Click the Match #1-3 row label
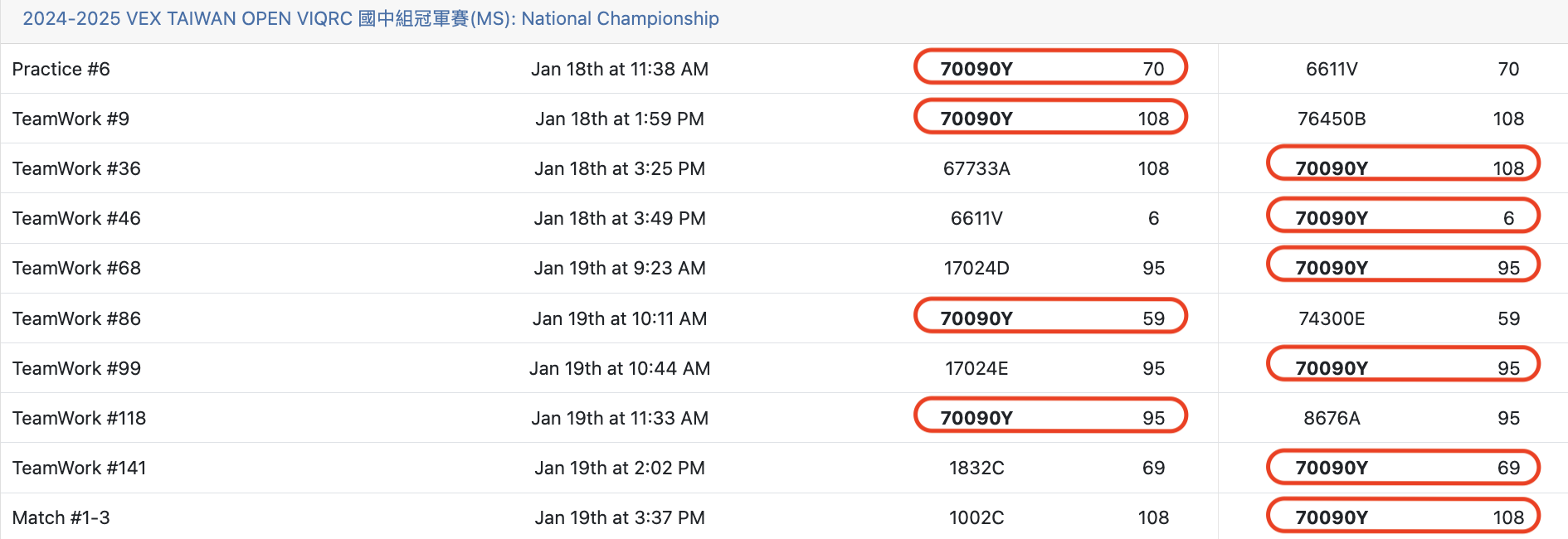Viewport: 1568px width, 539px height. (x=61, y=517)
